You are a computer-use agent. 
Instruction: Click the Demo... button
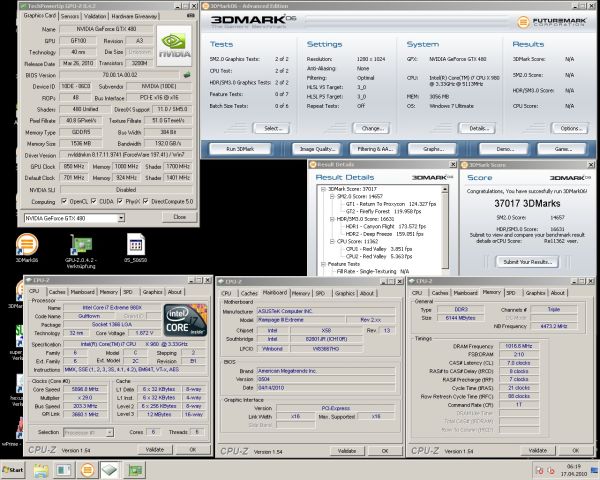point(504,149)
